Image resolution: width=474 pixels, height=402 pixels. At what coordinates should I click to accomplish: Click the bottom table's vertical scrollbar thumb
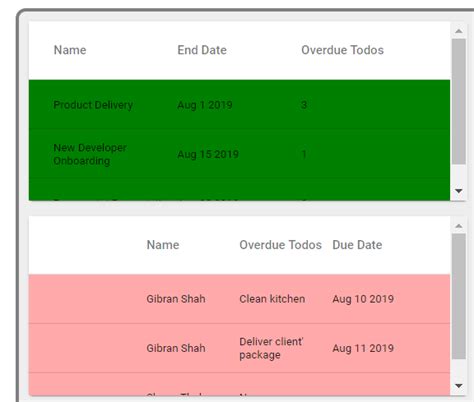coord(459,296)
